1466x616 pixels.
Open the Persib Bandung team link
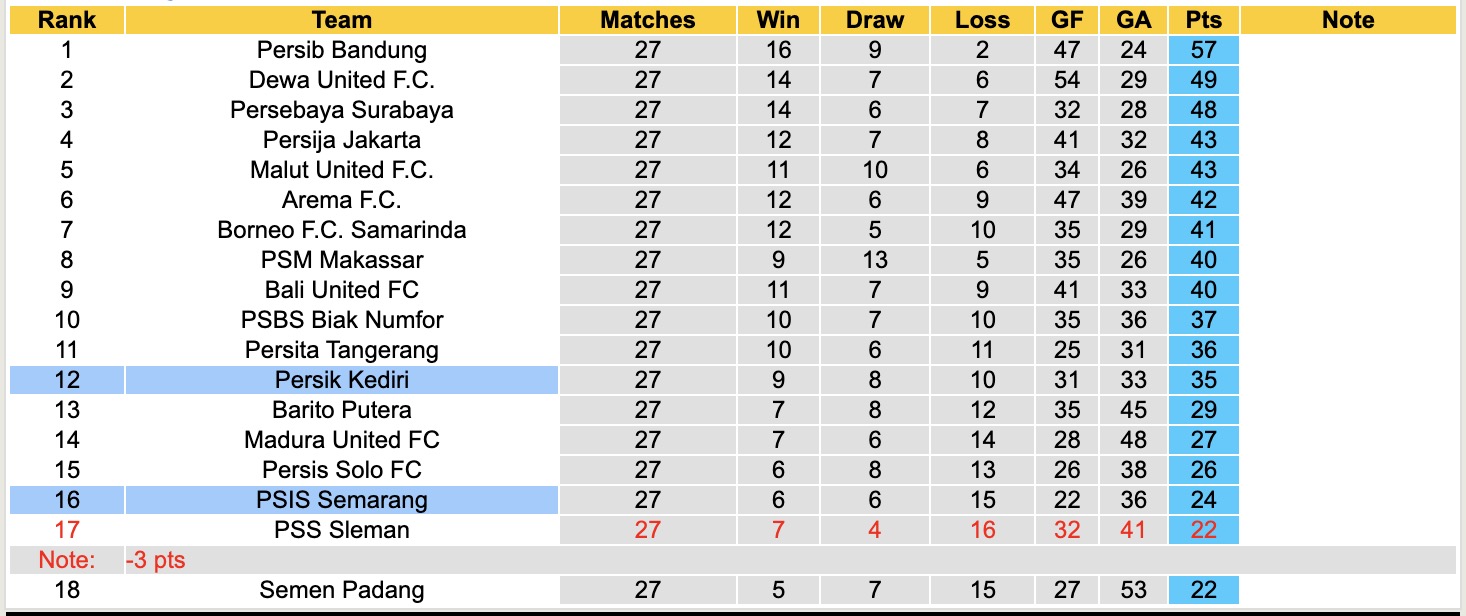pyautogui.click(x=341, y=50)
